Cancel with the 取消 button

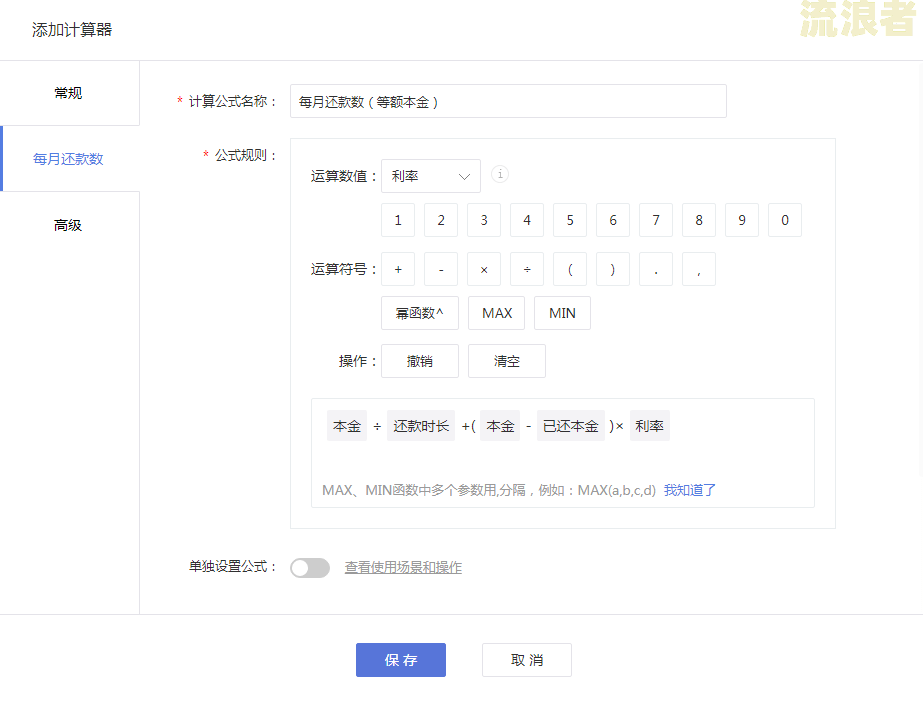tap(527, 660)
